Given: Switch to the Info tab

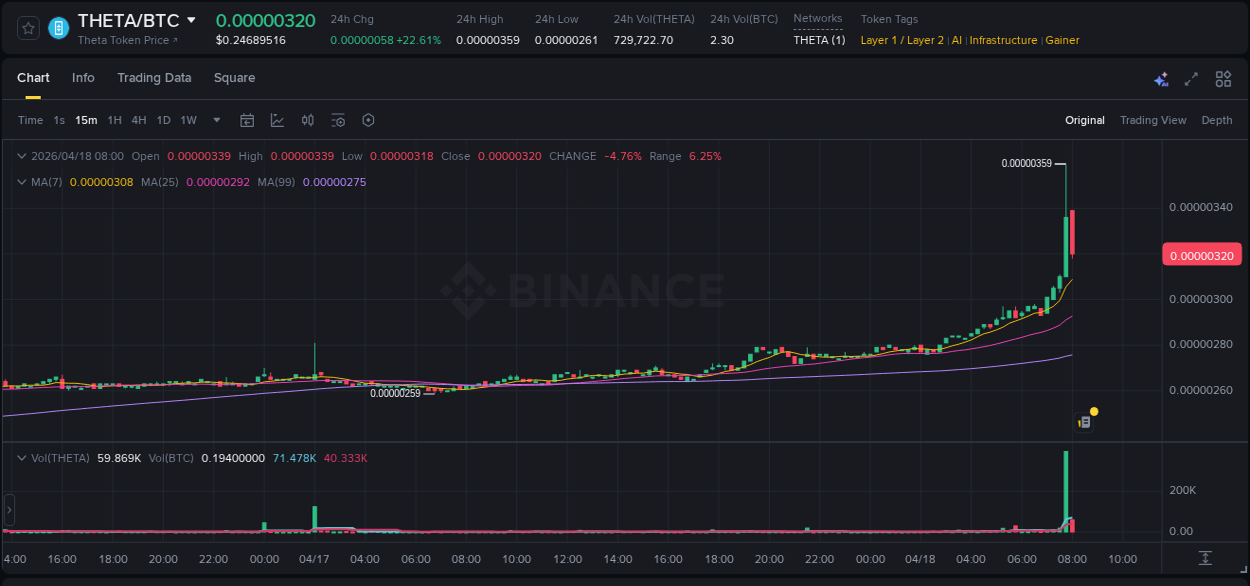Looking at the screenshot, I should 83,78.
